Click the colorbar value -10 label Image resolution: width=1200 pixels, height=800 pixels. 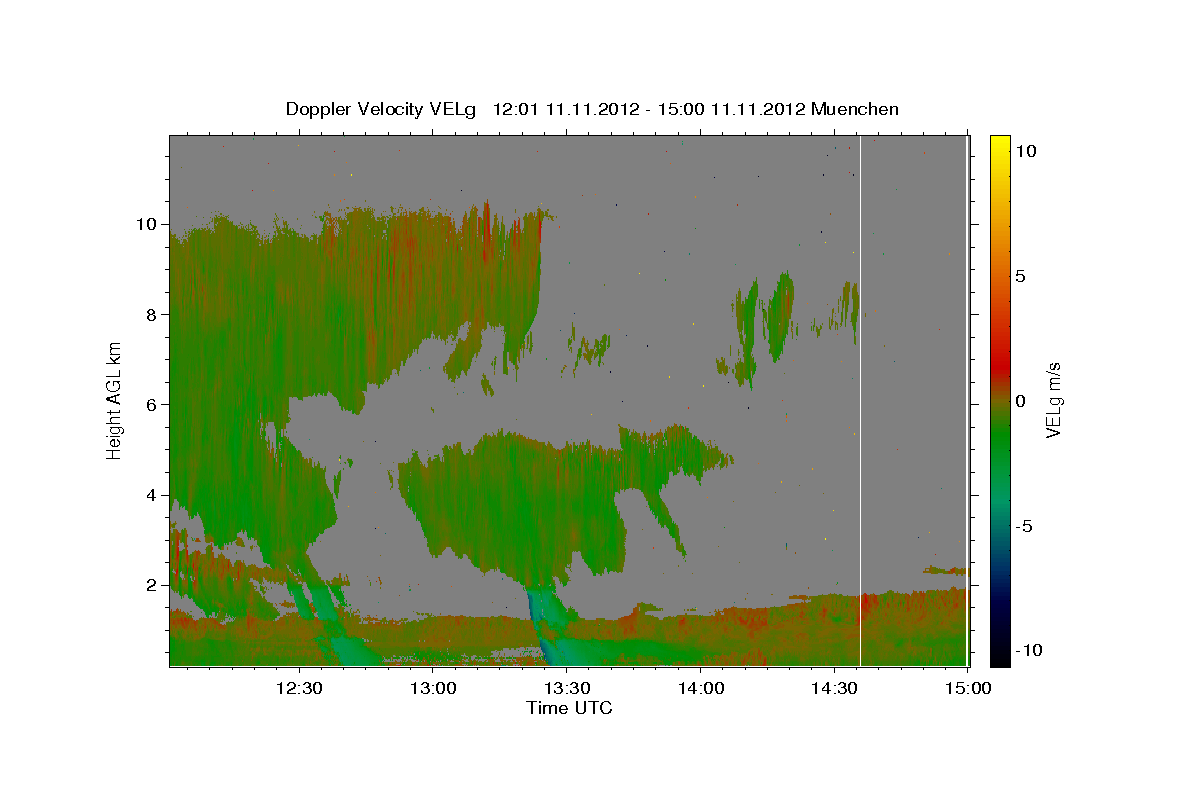point(1029,651)
